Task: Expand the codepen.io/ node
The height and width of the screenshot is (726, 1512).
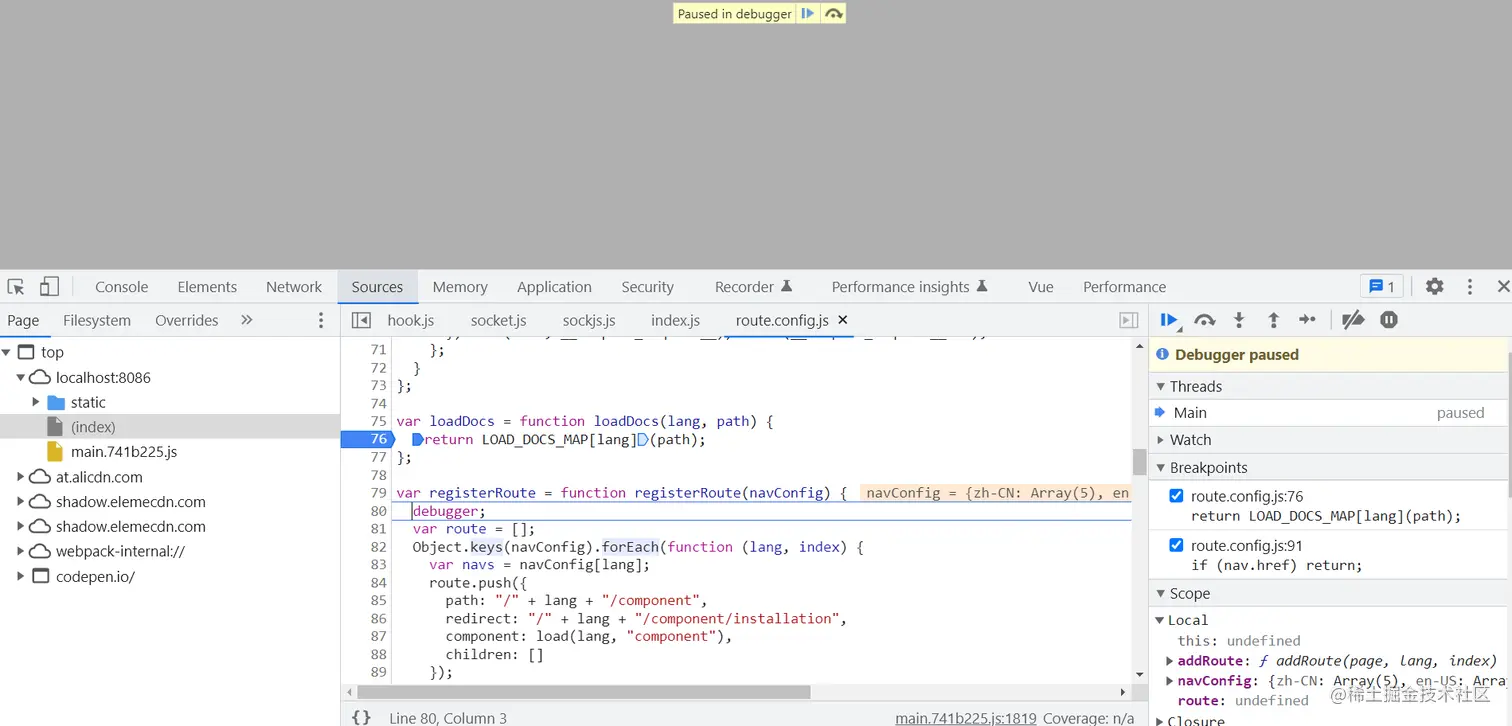Action: coord(21,576)
